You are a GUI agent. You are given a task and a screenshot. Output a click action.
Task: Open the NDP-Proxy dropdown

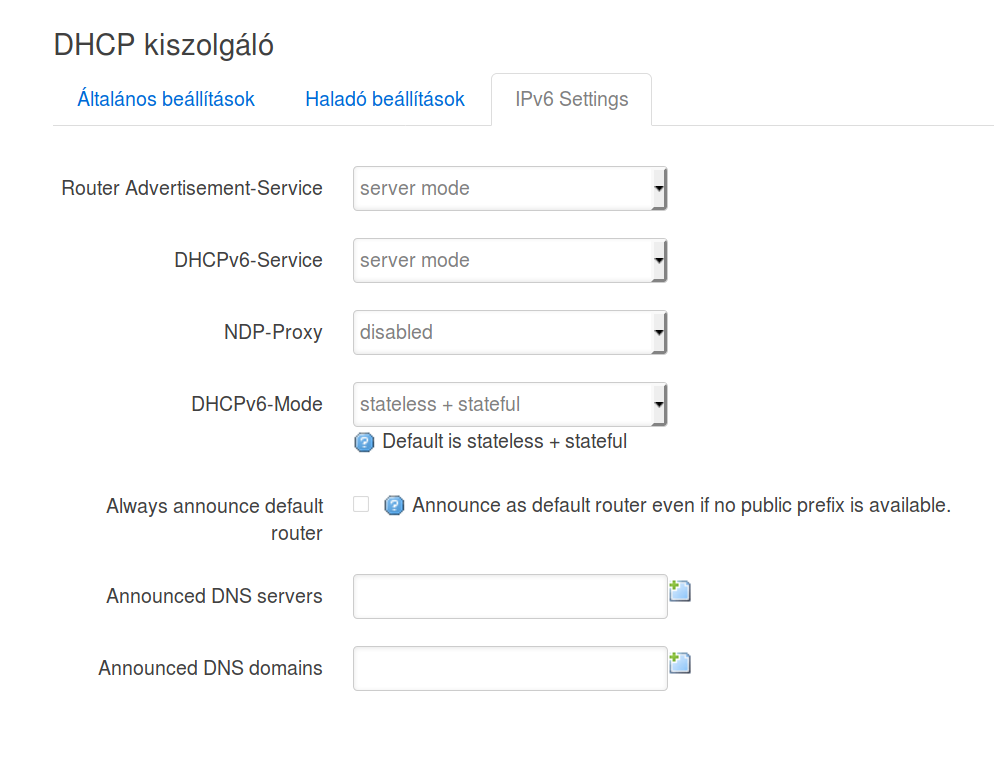(x=510, y=332)
